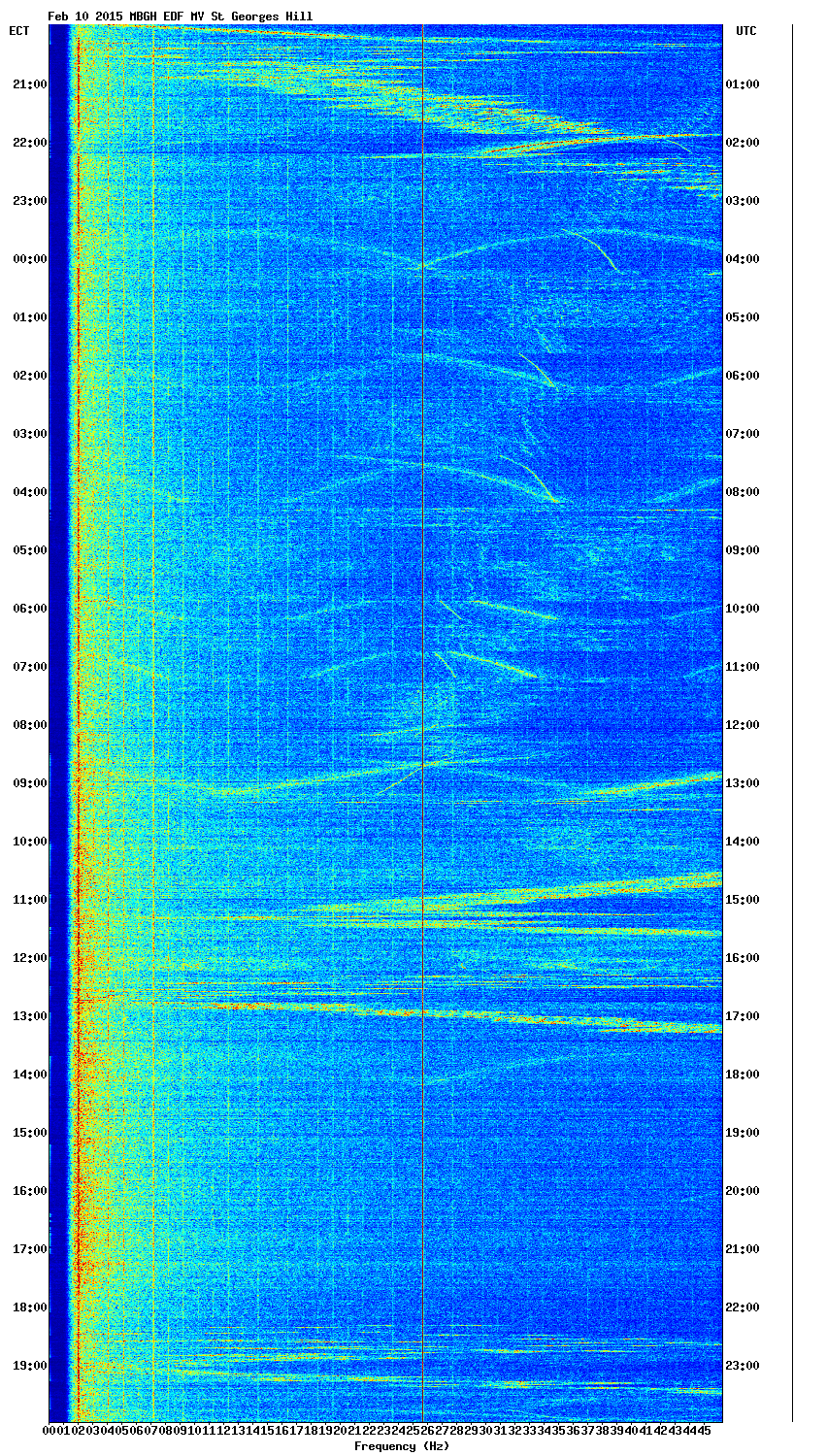Pick the 21:00 label on the UTC axis
The width and height of the screenshot is (827, 1456).
point(743,1249)
